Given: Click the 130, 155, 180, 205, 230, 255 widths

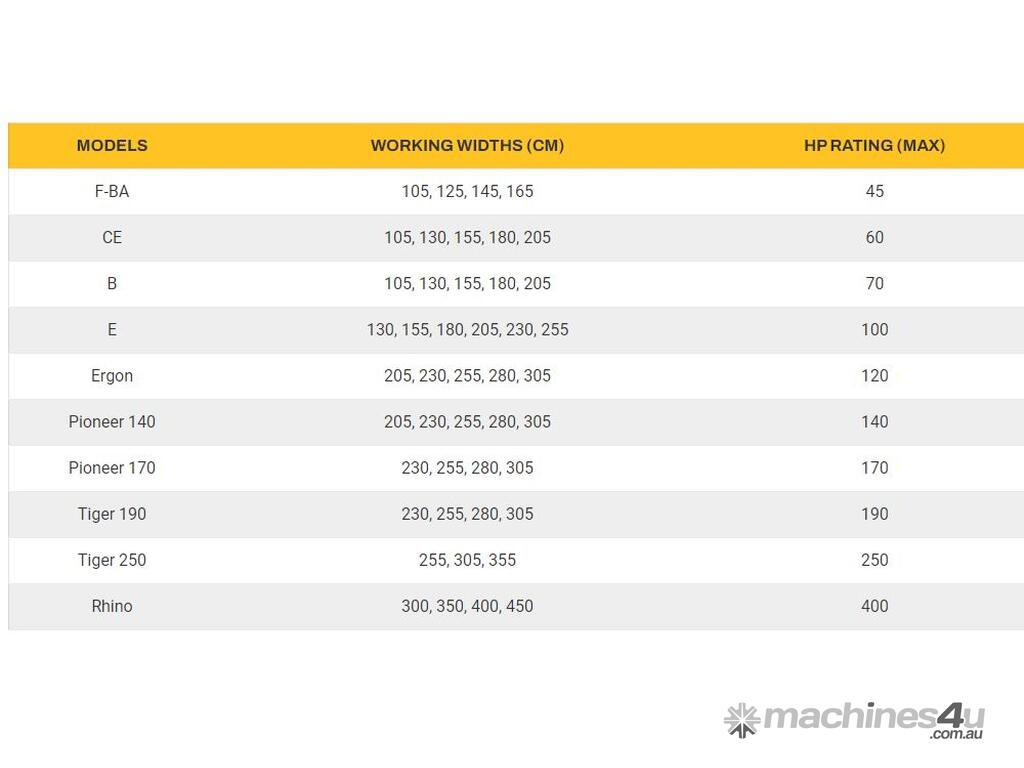Looking at the screenshot, I should coord(467,330).
